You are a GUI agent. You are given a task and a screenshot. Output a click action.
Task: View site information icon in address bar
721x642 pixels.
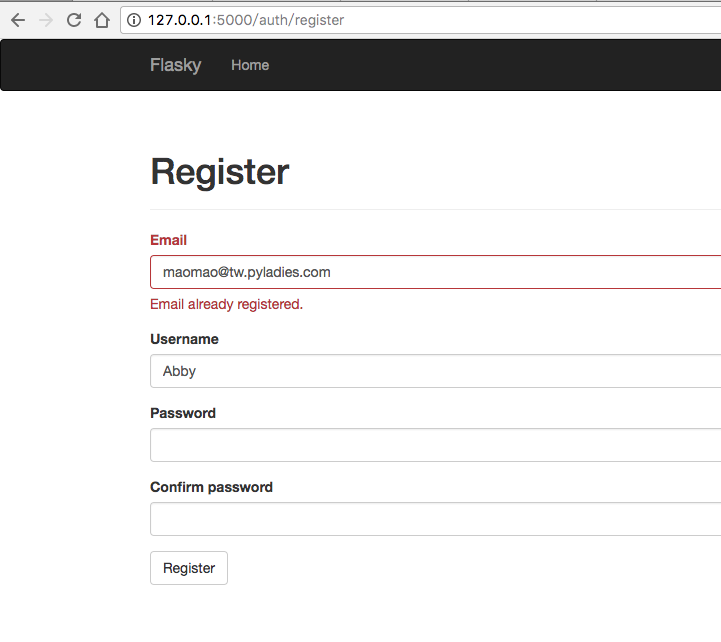coord(134,20)
